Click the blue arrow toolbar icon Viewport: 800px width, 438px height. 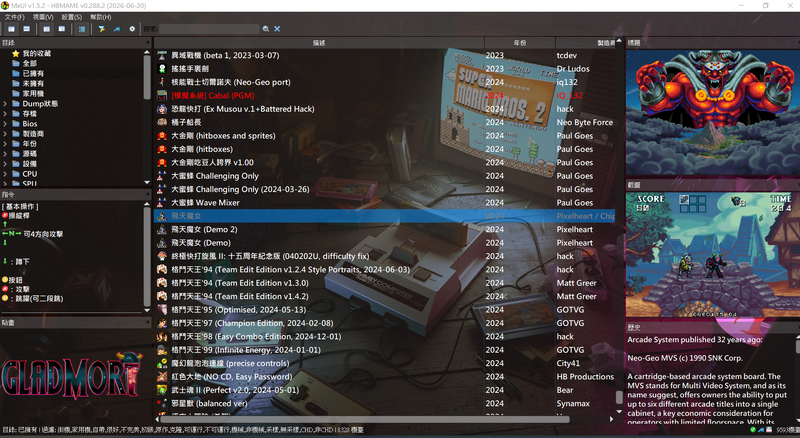pyautogui.click(x=117, y=29)
